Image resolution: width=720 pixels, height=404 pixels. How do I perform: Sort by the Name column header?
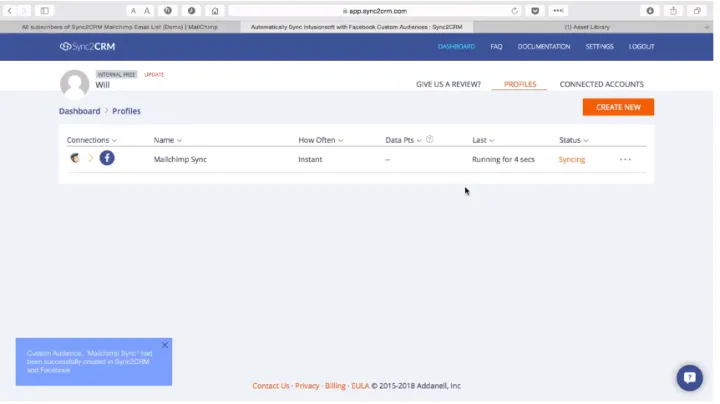[x=168, y=140]
